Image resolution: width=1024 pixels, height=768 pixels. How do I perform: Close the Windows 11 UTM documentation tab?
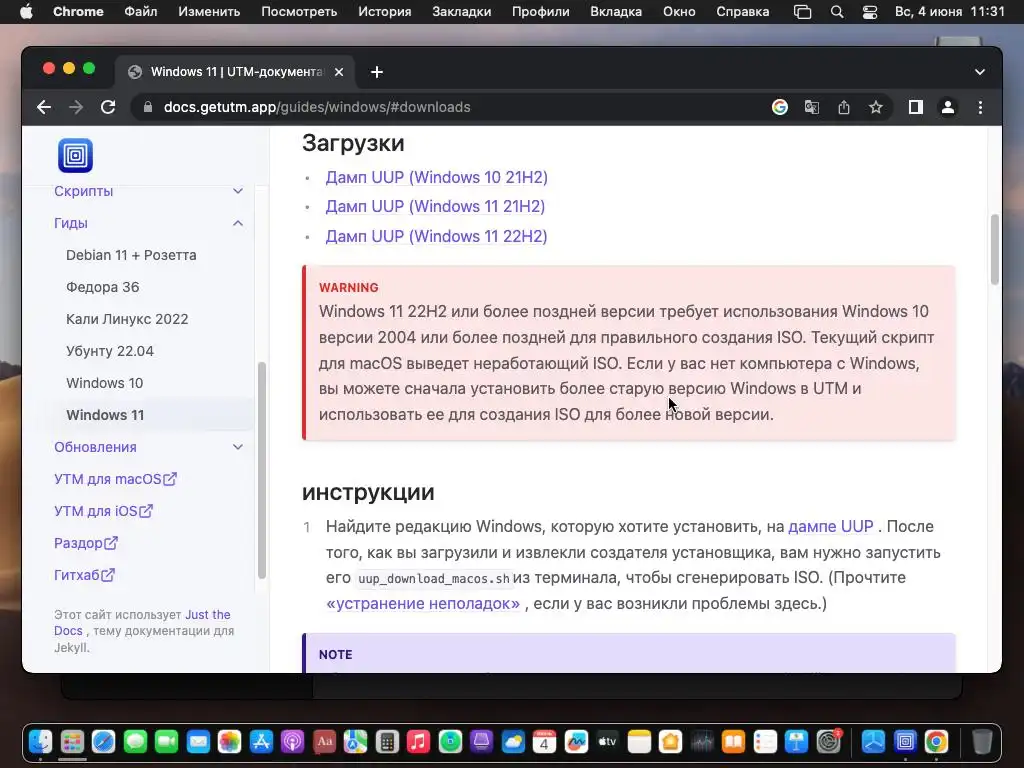click(339, 72)
